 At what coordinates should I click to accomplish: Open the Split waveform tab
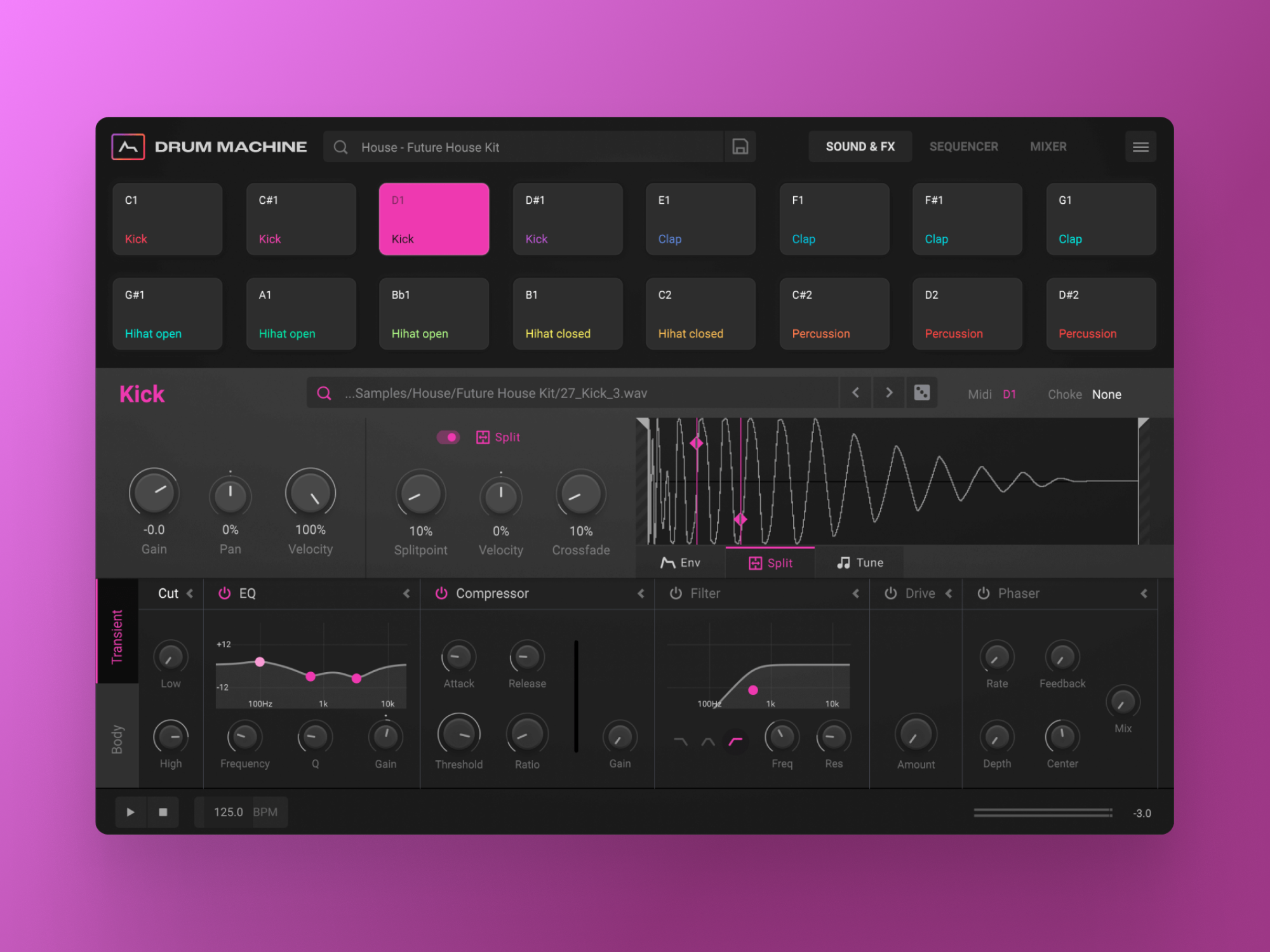[770, 562]
